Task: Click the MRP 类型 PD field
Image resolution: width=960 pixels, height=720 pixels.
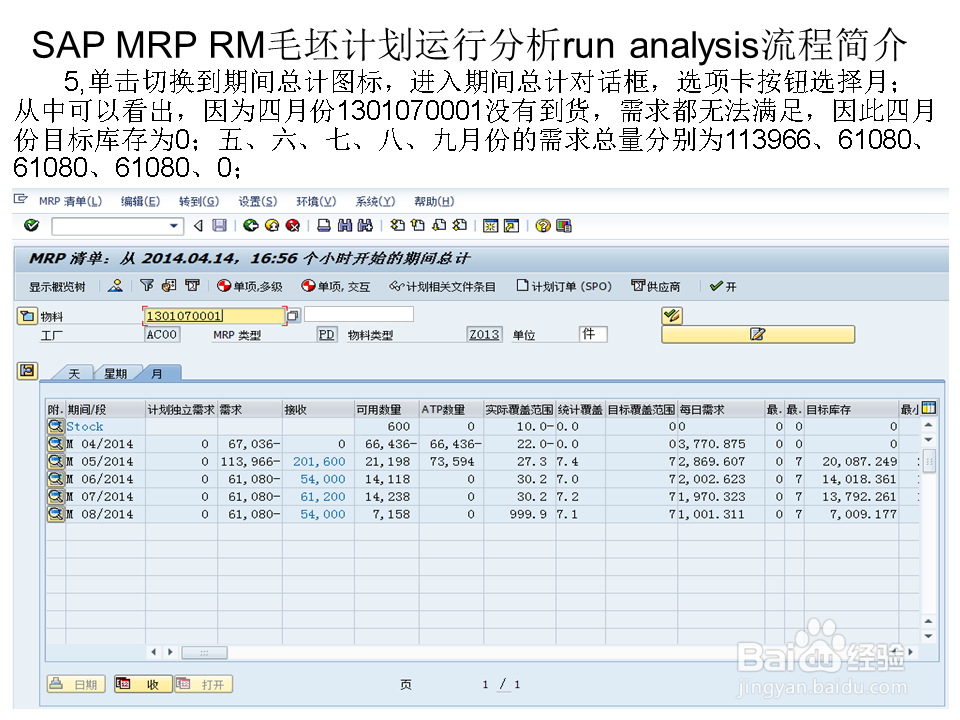Action: point(326,335)
